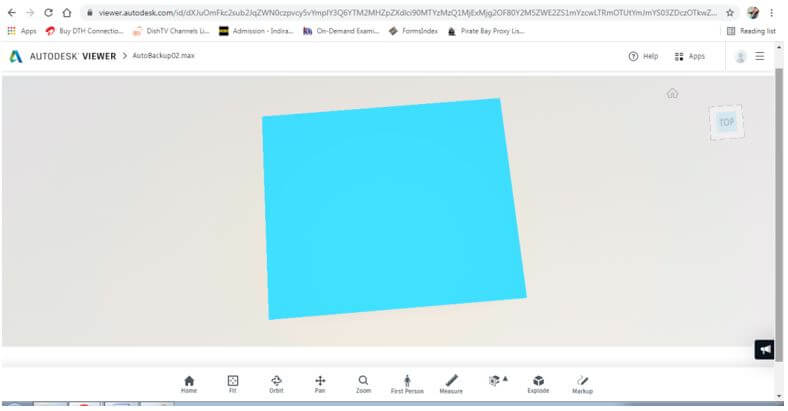Click the Explode tool
This screenshot has width=788, height=411.
(538, 384)
